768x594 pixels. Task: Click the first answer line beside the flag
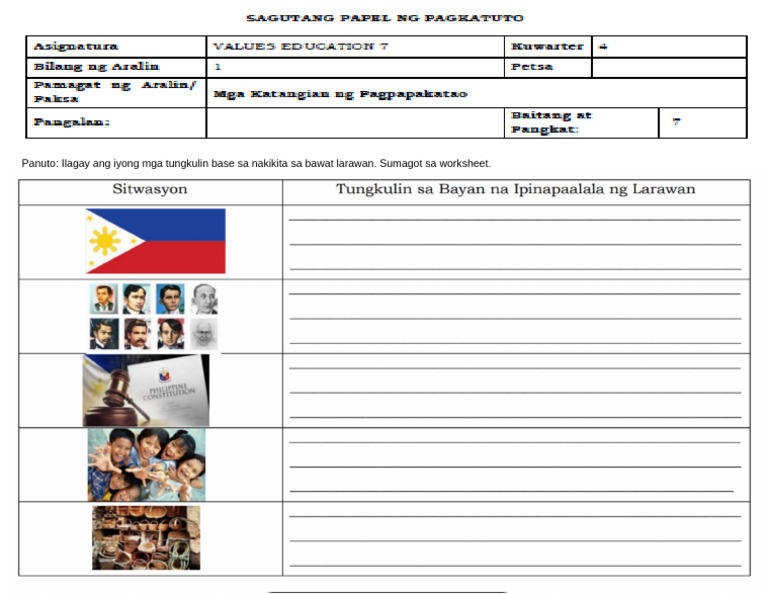click(x=515, y=220)
